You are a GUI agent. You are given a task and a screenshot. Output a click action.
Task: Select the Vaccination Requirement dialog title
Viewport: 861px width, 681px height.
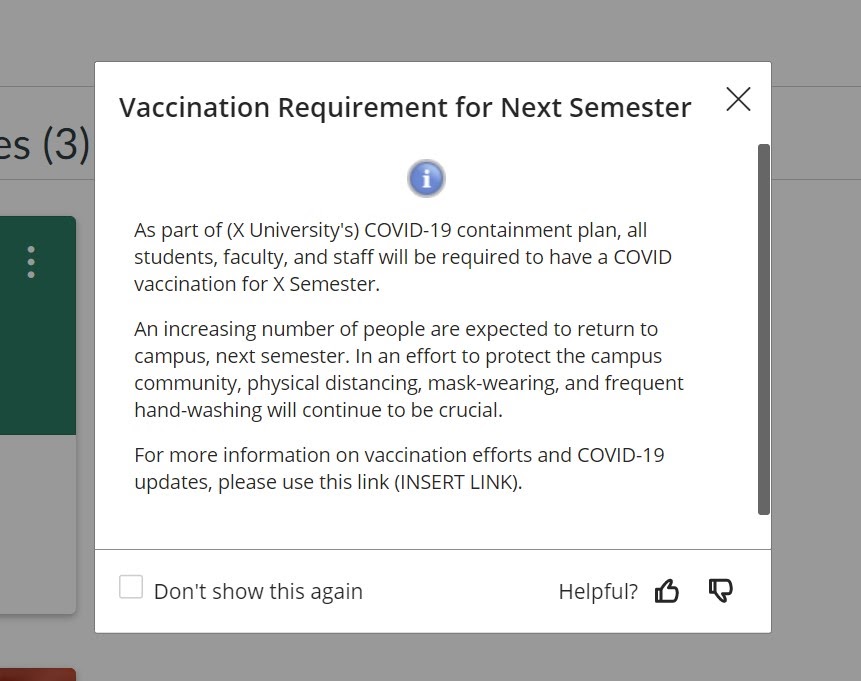click(x=405, y=107)
